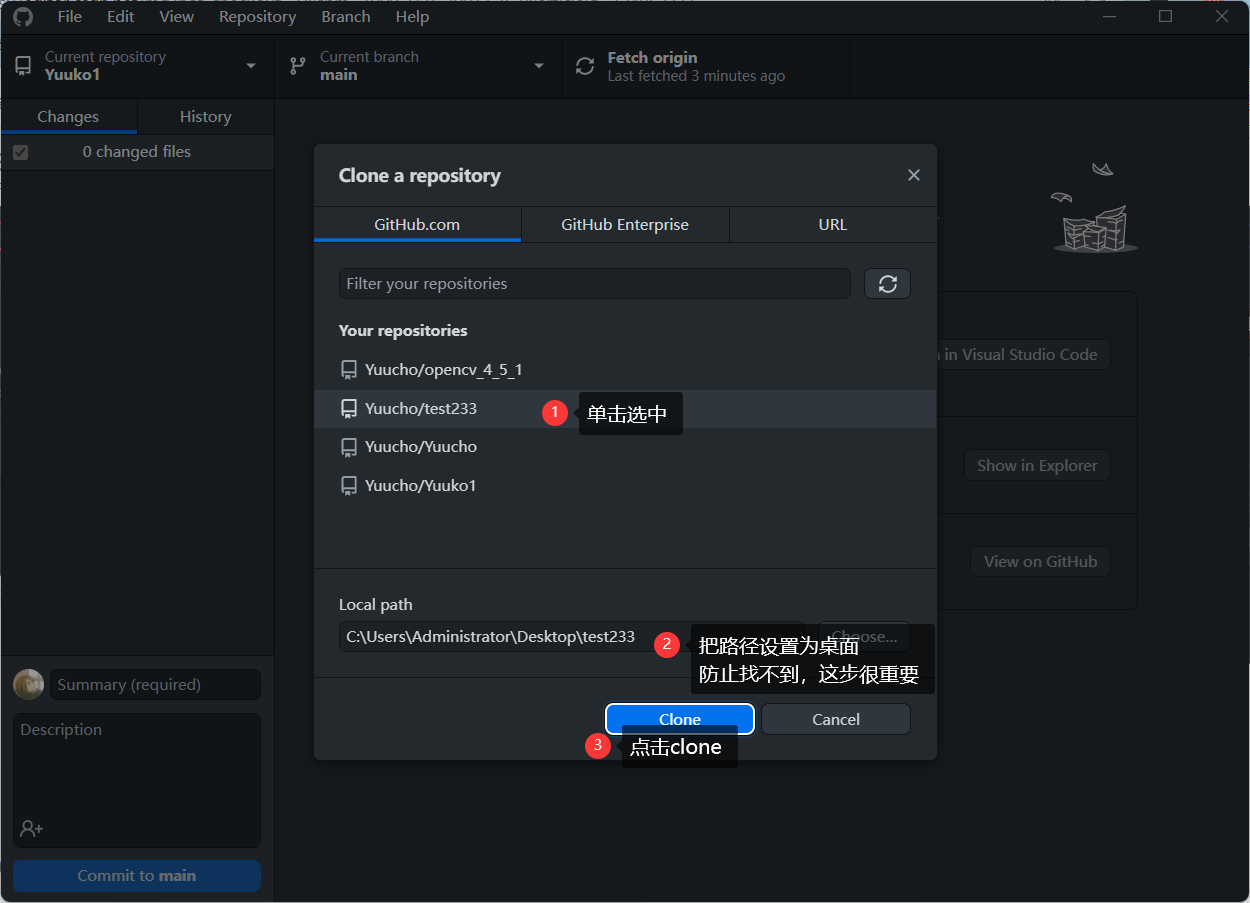1250x903 pixels.
Task: Select the URL tab
Action: tap(833, 224)
